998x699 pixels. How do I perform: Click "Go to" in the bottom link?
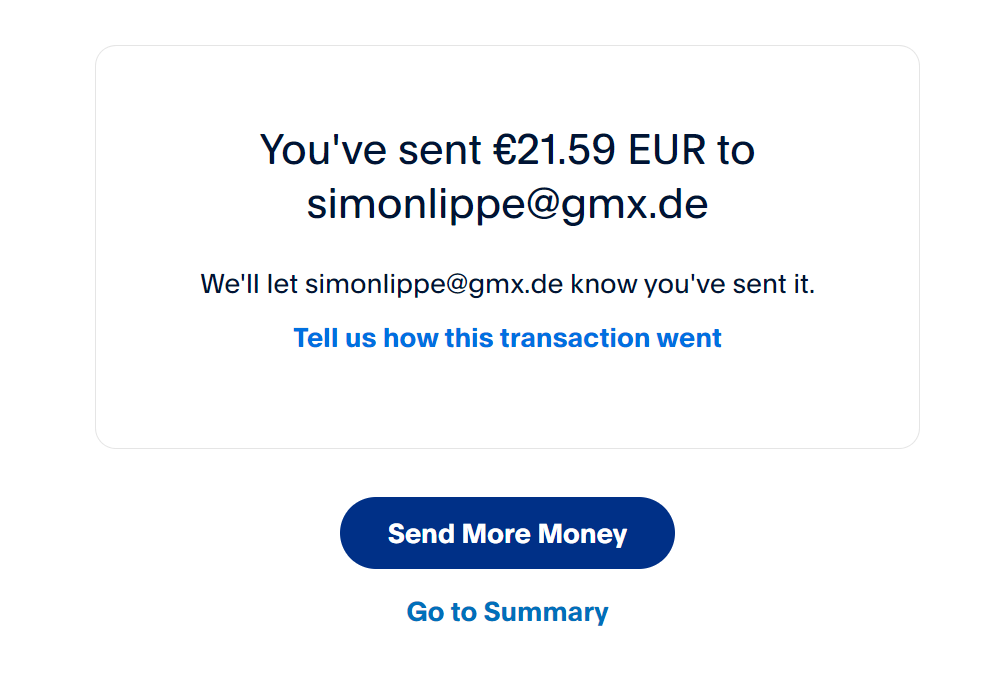441,612
